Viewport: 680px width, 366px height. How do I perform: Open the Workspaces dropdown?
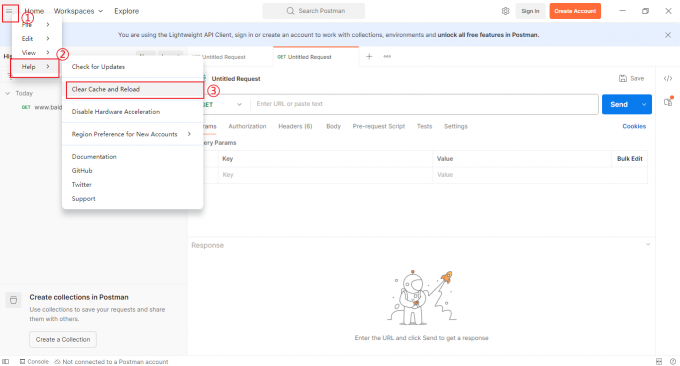click(78, 11)
